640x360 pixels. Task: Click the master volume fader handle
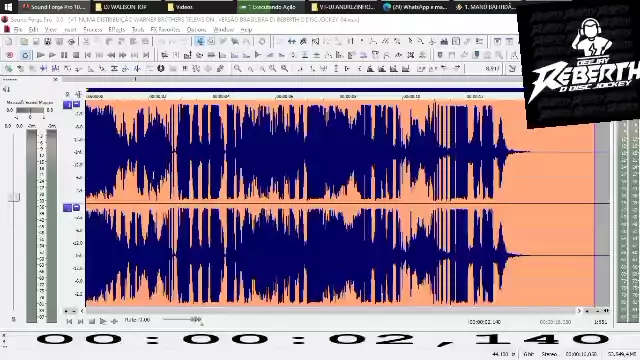[14, 197]
